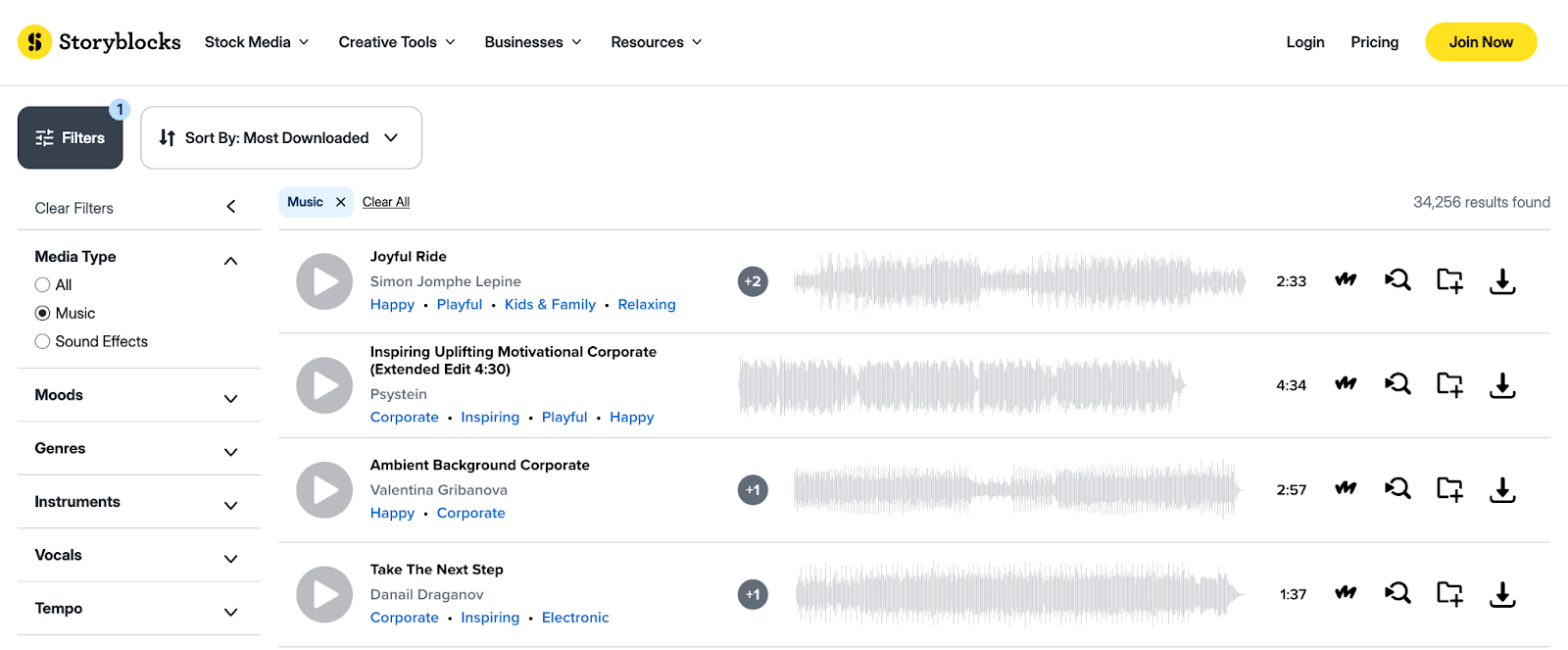1568x650 pixels.
Task: Open artist Simon Jomphe Lepine
Action: pyautogui.click(x=446, y=281)
